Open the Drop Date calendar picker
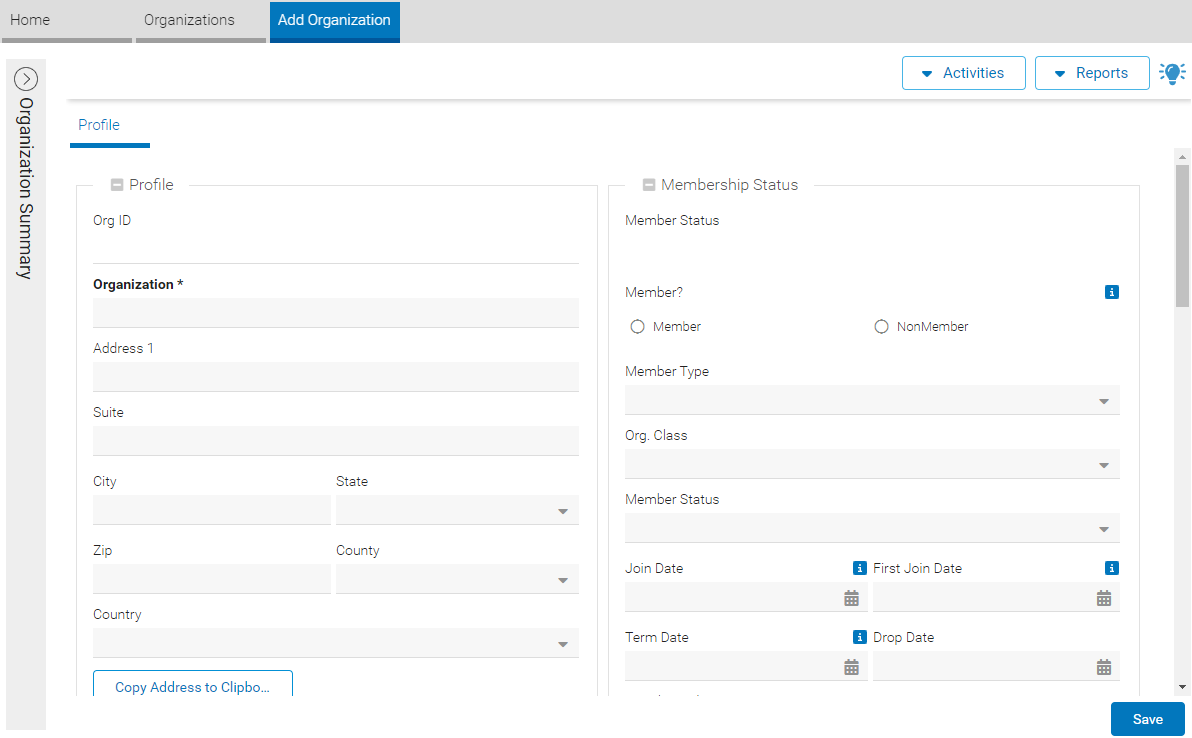Image resolution: width=1192 pixels, height=738 pixels. (1104, 667)
